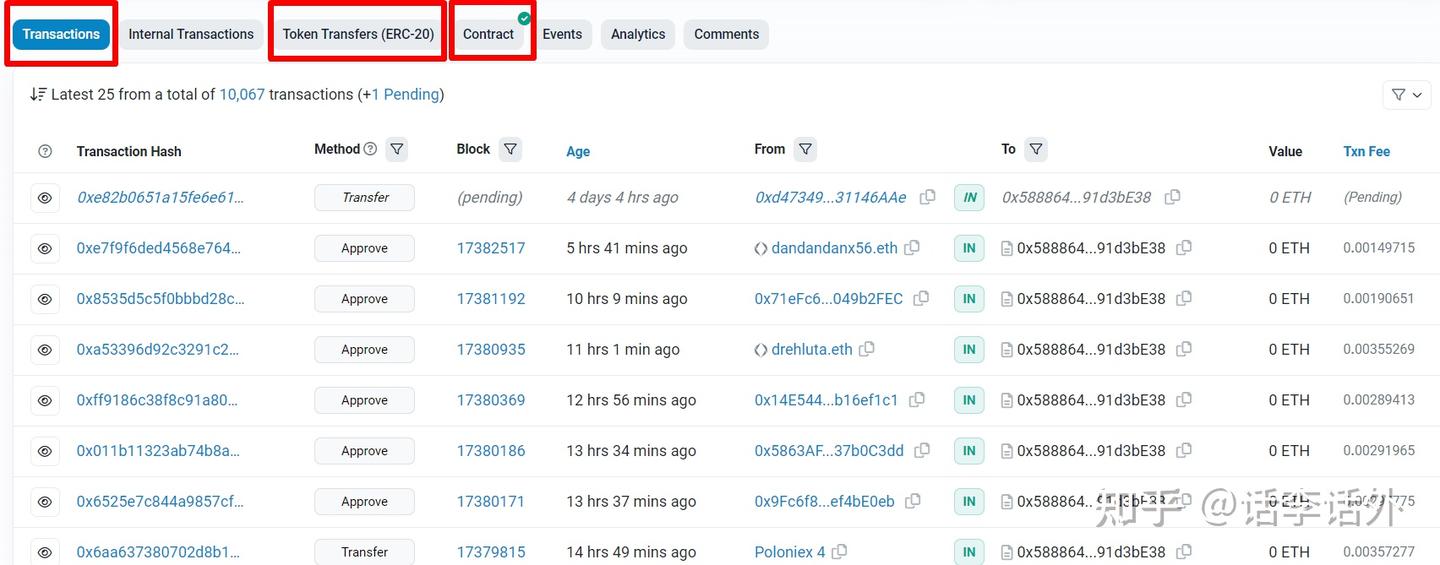Toggle Age column header format
This screenshot has width=1440, height=565.
click(578, 151)
